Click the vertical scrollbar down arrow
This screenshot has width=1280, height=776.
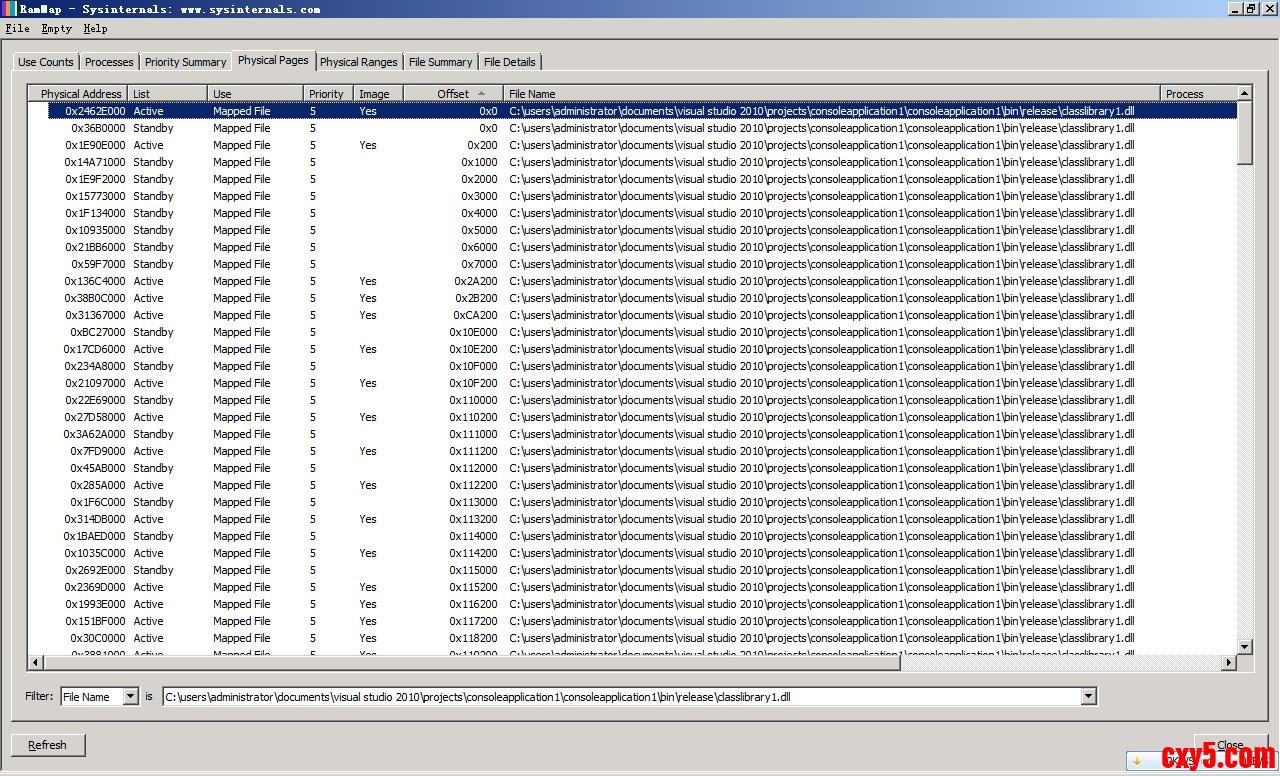click(x=1244, y=647)
